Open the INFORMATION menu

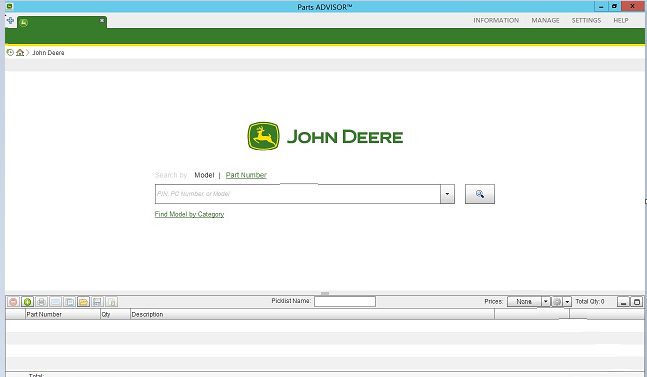pyautogui.click(x=496, y=20)
